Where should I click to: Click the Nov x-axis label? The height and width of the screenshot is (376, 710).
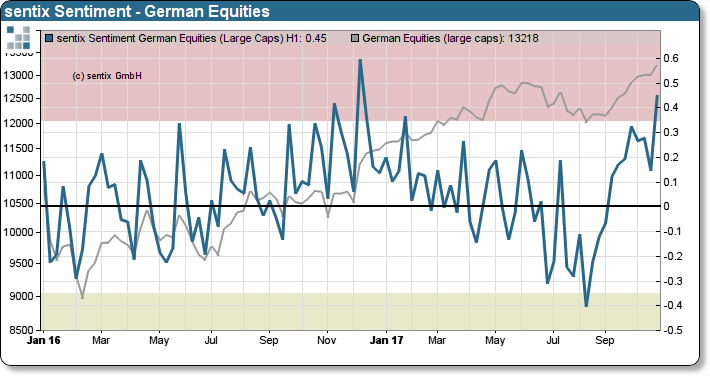tap(326, 340)
